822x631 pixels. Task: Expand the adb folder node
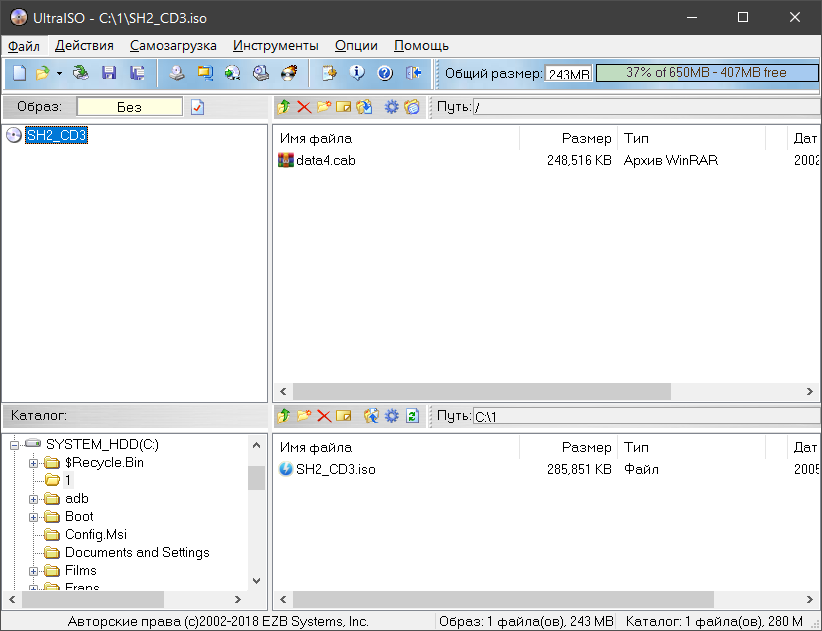(x=33, y=499)
